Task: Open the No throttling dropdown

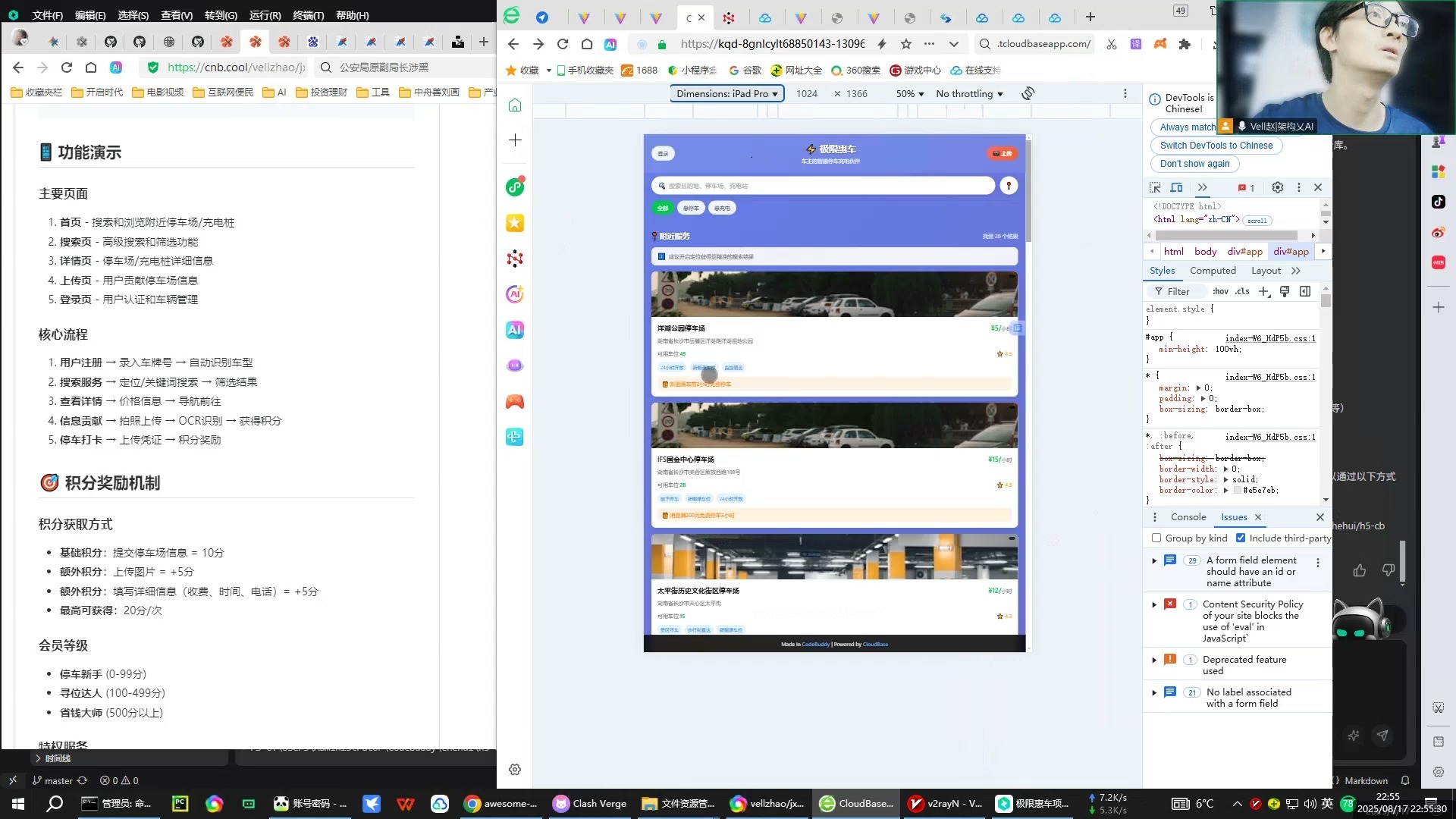Action: [968, 93]
